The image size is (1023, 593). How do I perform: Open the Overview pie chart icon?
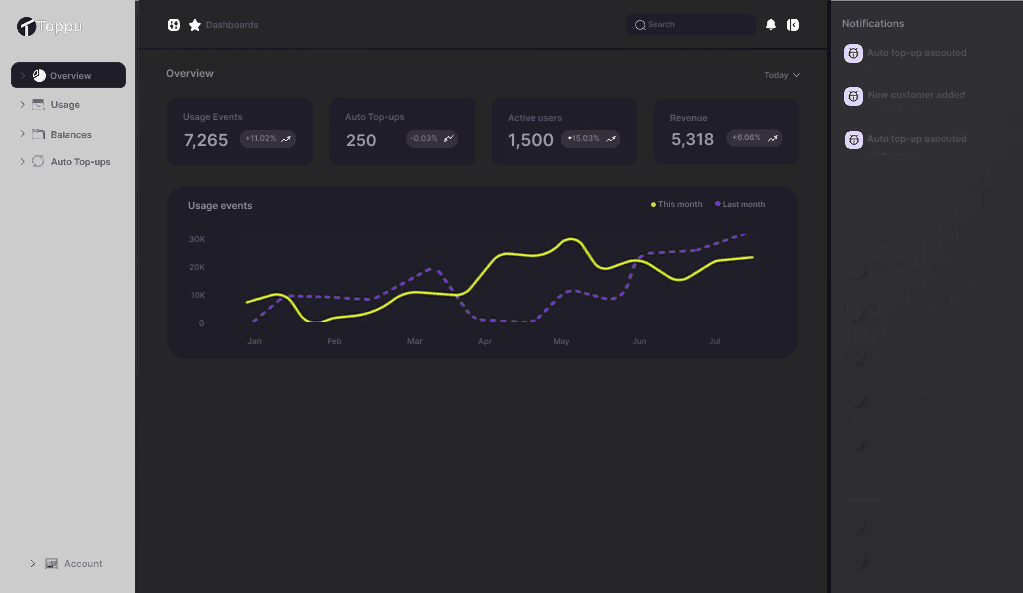[39, 76]
